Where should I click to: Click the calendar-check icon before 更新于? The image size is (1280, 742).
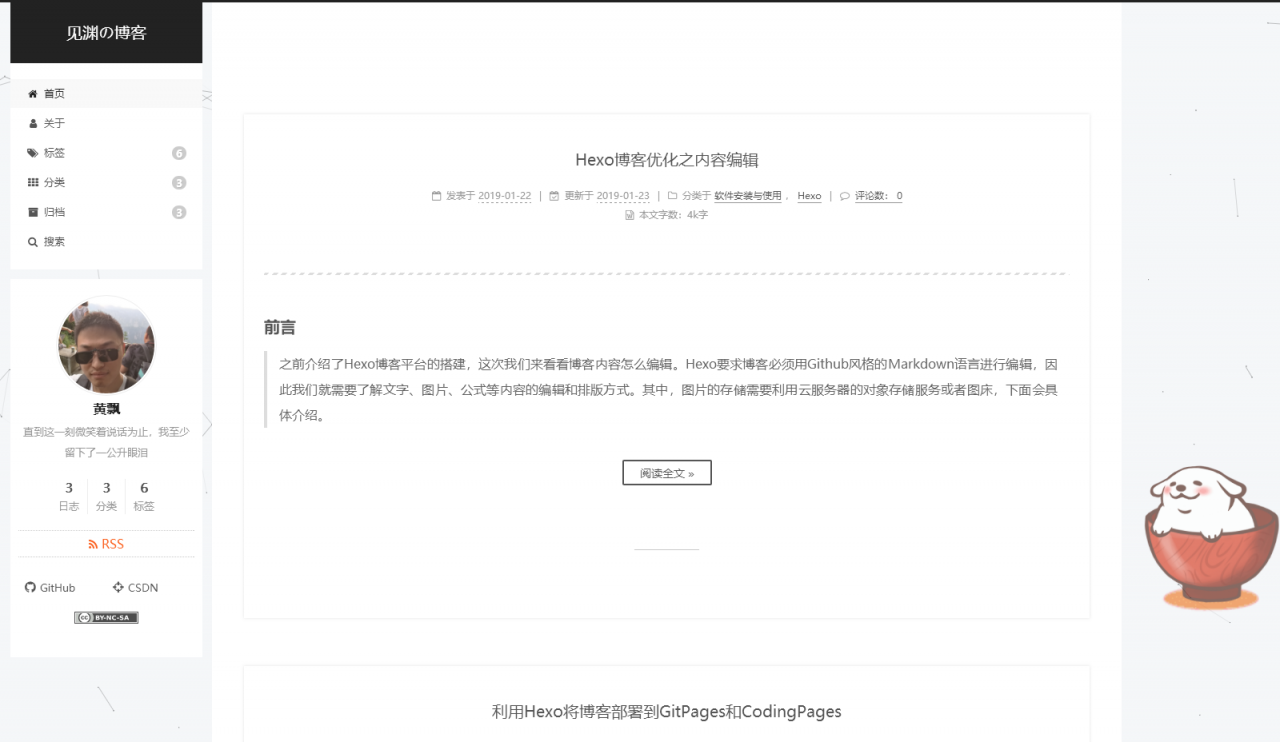554,196
